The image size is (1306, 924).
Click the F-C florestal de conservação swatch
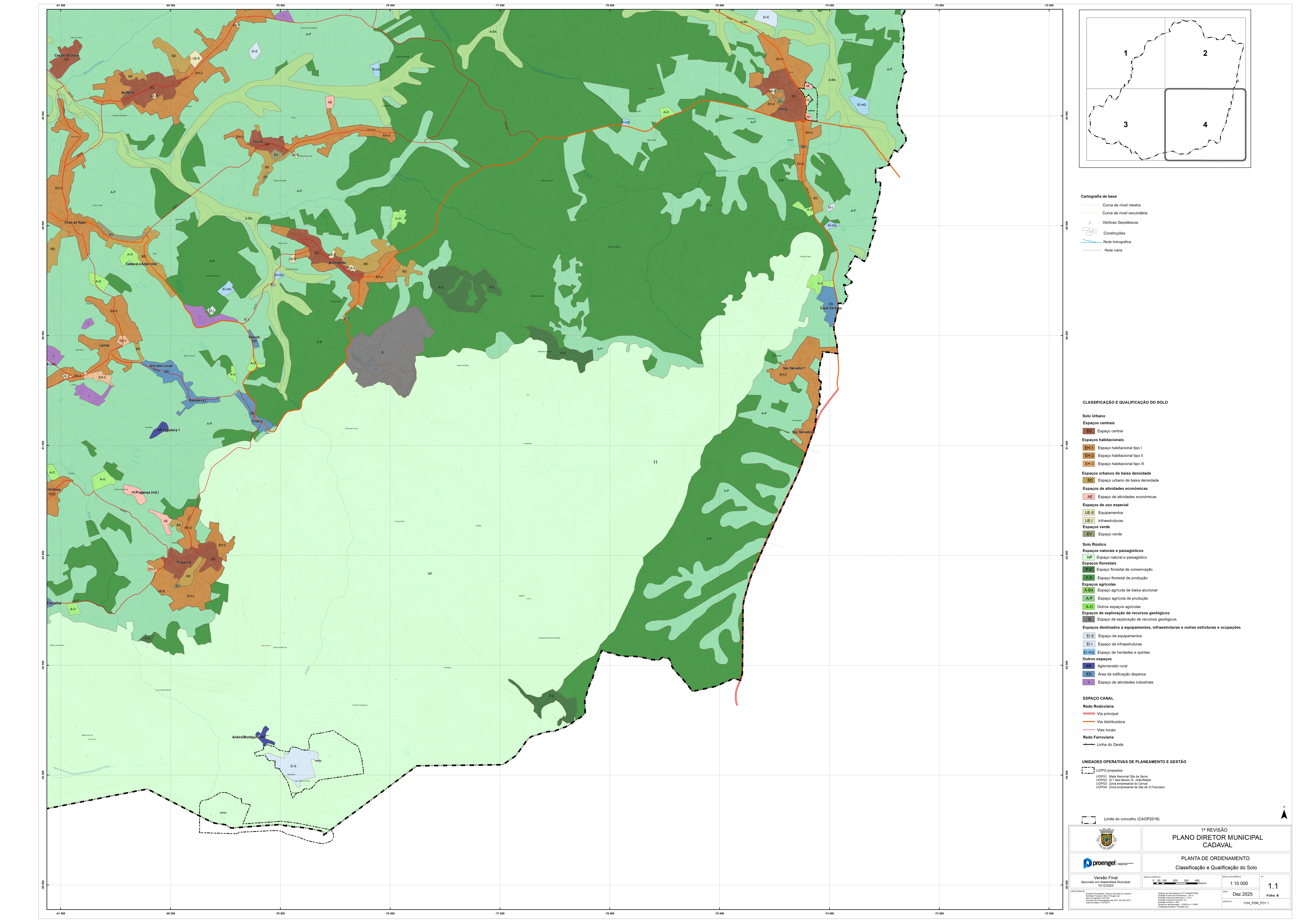1089,570
